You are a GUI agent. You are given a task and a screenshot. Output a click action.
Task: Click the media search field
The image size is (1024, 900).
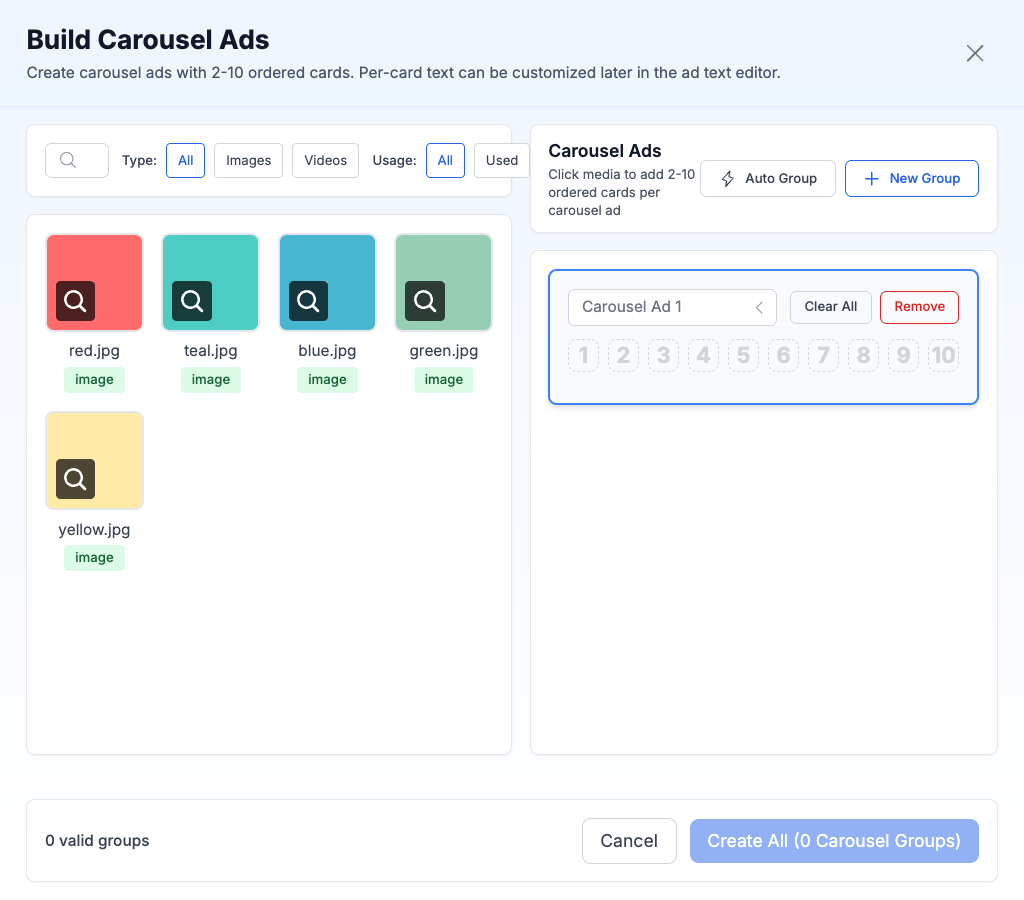click(x=77, y=160)
